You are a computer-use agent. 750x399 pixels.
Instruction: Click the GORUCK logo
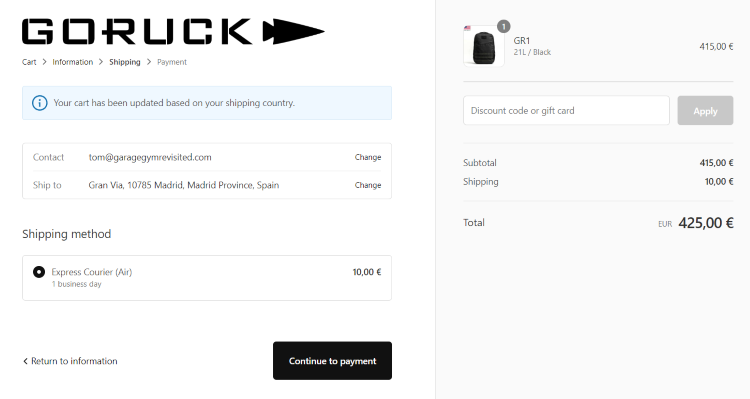pos(173,32)
